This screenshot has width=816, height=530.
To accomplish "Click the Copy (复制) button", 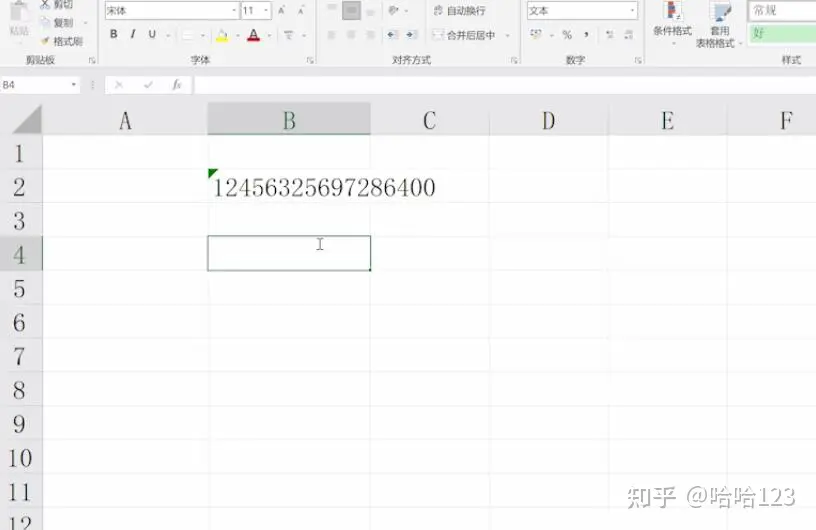I will point(57,23).
